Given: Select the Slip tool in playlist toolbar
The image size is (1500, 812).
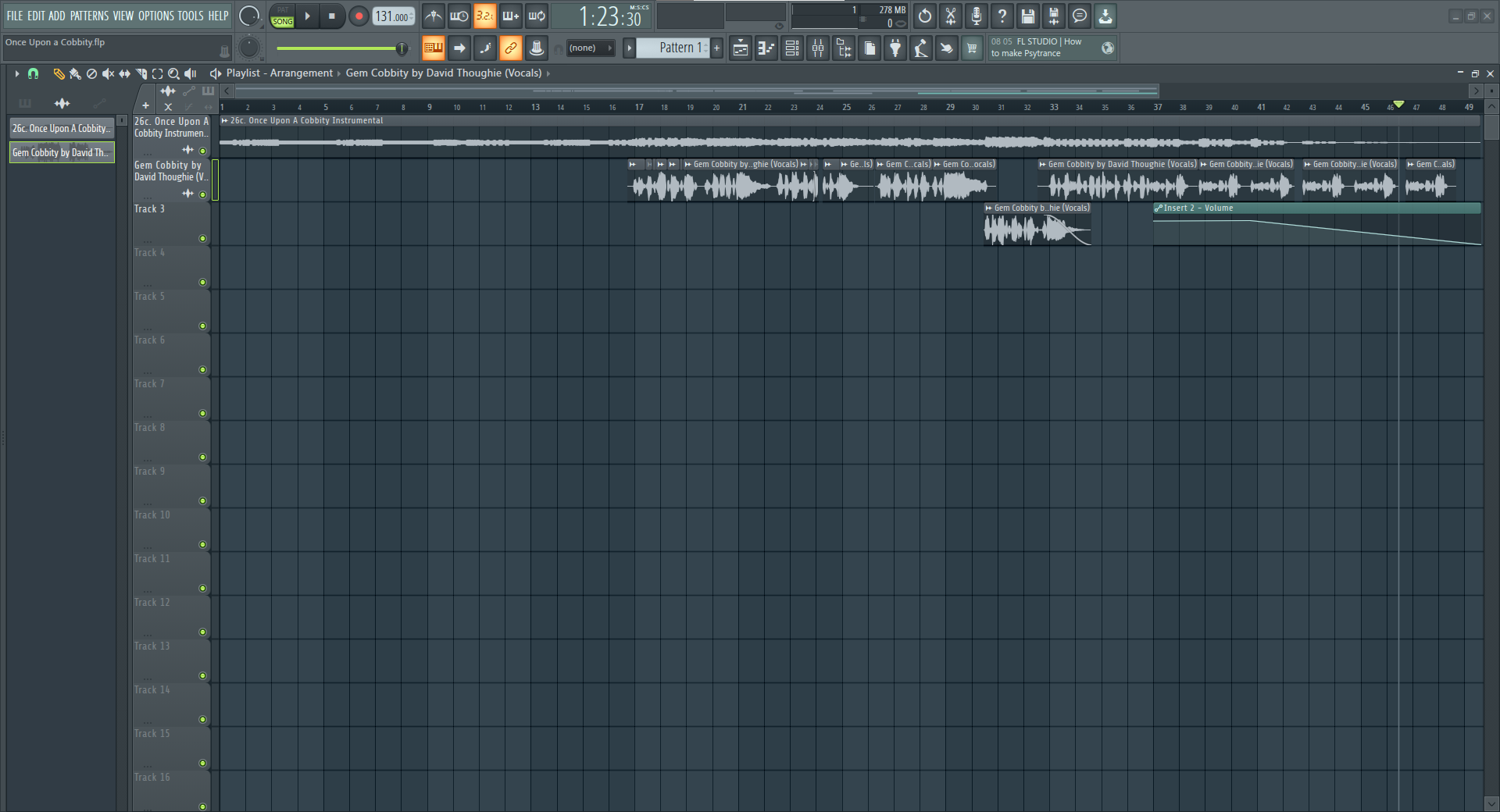Looking at the screenshot, I should click(124, 73).
